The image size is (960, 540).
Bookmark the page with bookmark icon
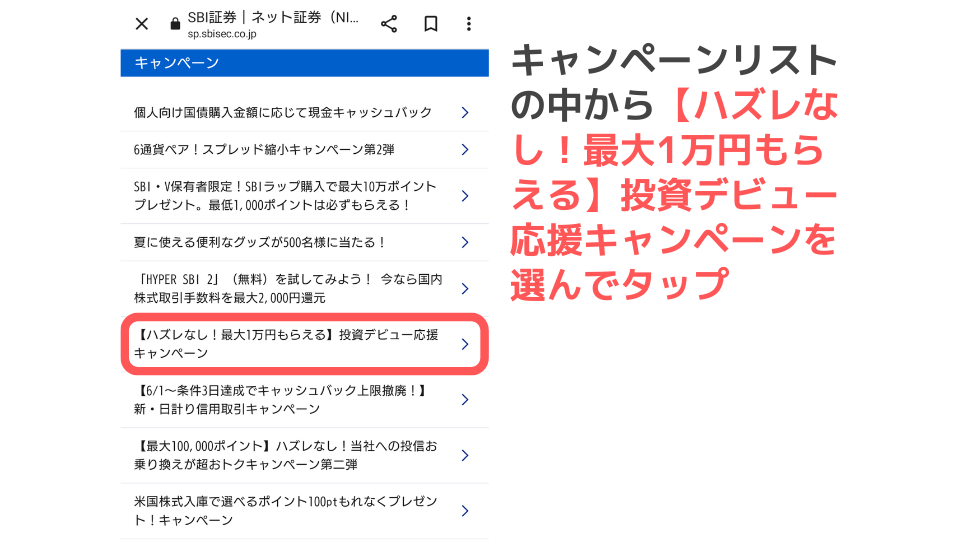point(431,24)
